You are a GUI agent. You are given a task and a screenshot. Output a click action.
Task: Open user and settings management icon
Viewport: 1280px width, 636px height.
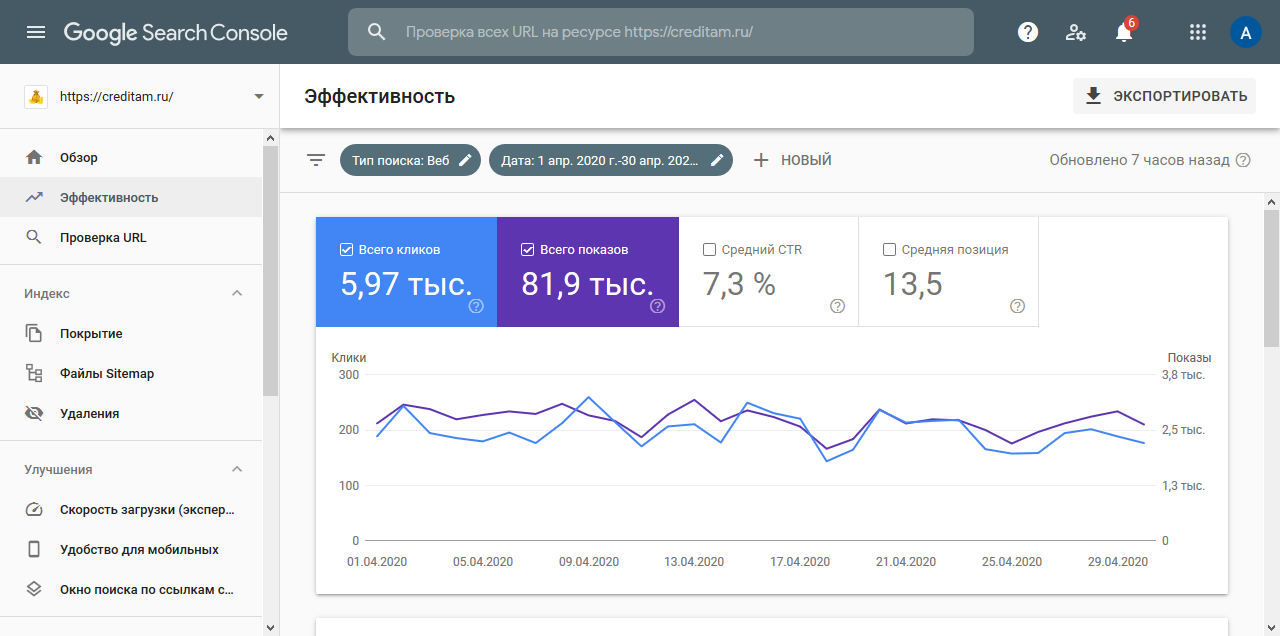point(1076,32)
